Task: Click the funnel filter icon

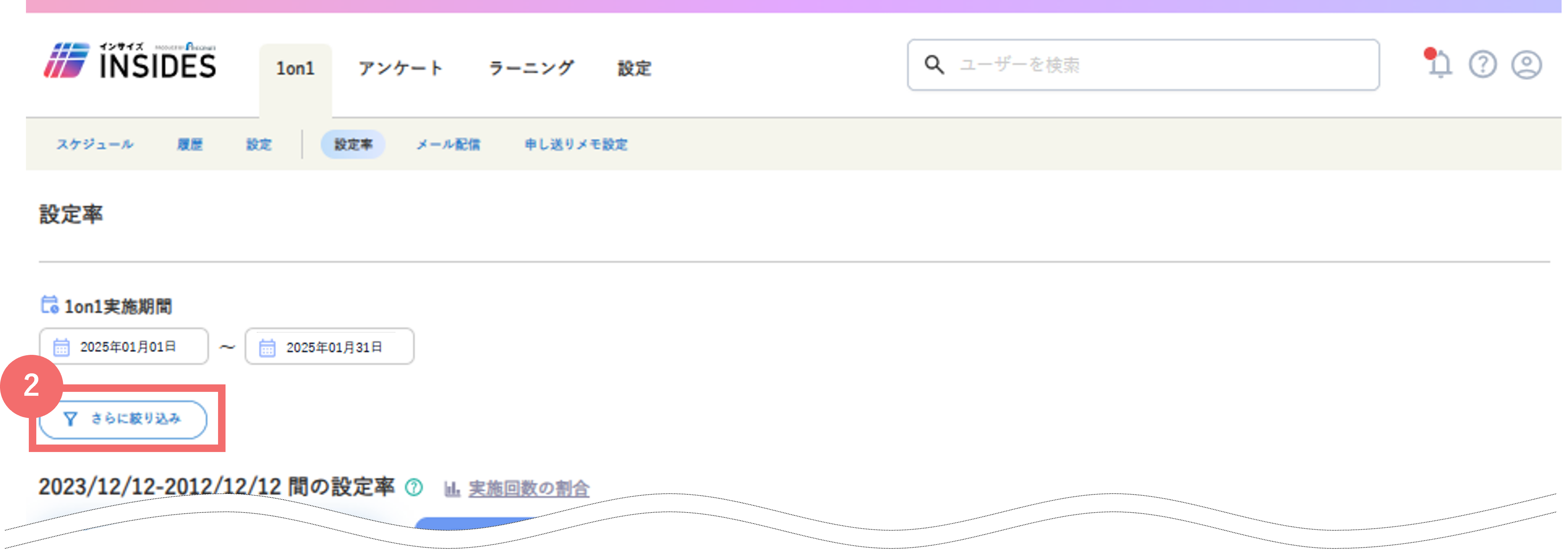Action: 70,419
